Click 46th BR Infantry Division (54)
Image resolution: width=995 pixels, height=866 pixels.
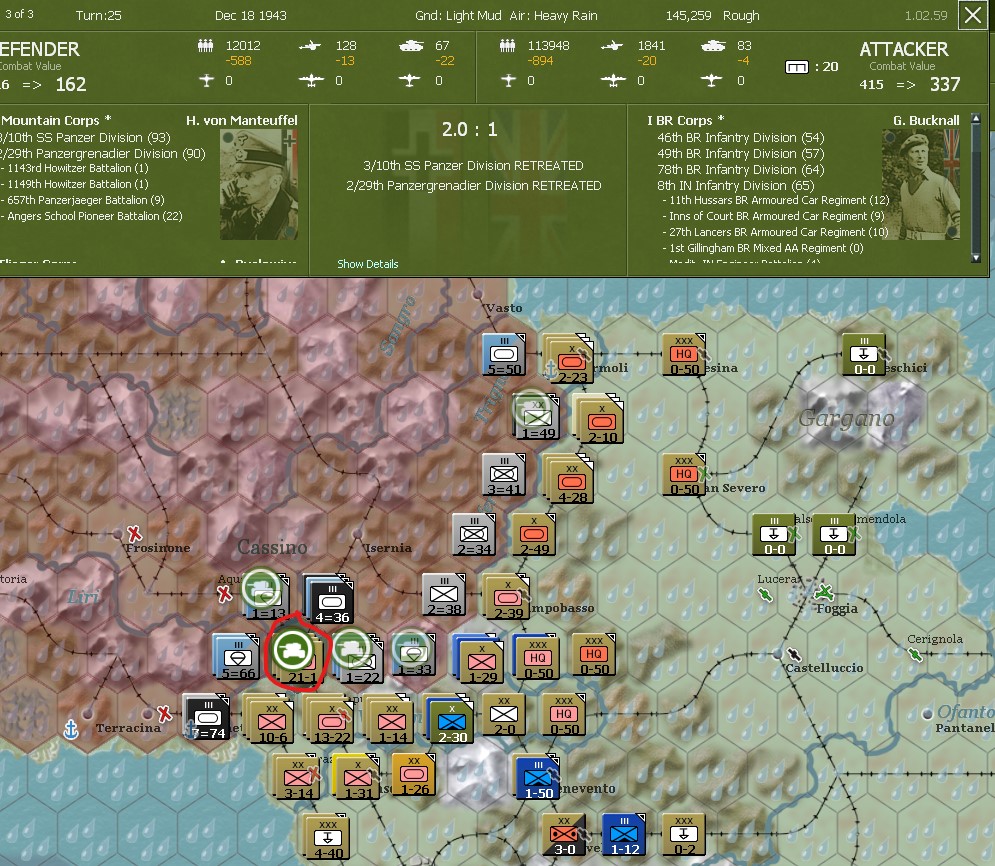pyautogui.click(x=741, y=138)
